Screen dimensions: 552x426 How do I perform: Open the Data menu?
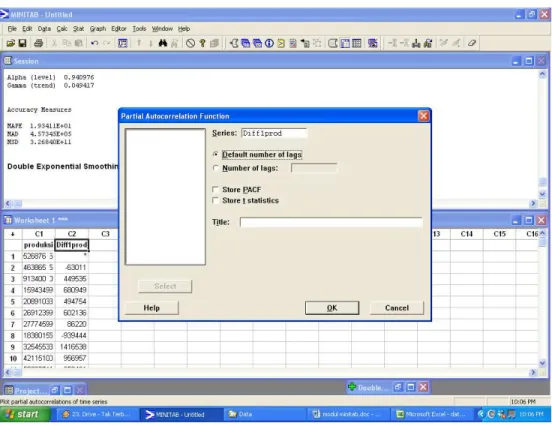click(44, 29)
